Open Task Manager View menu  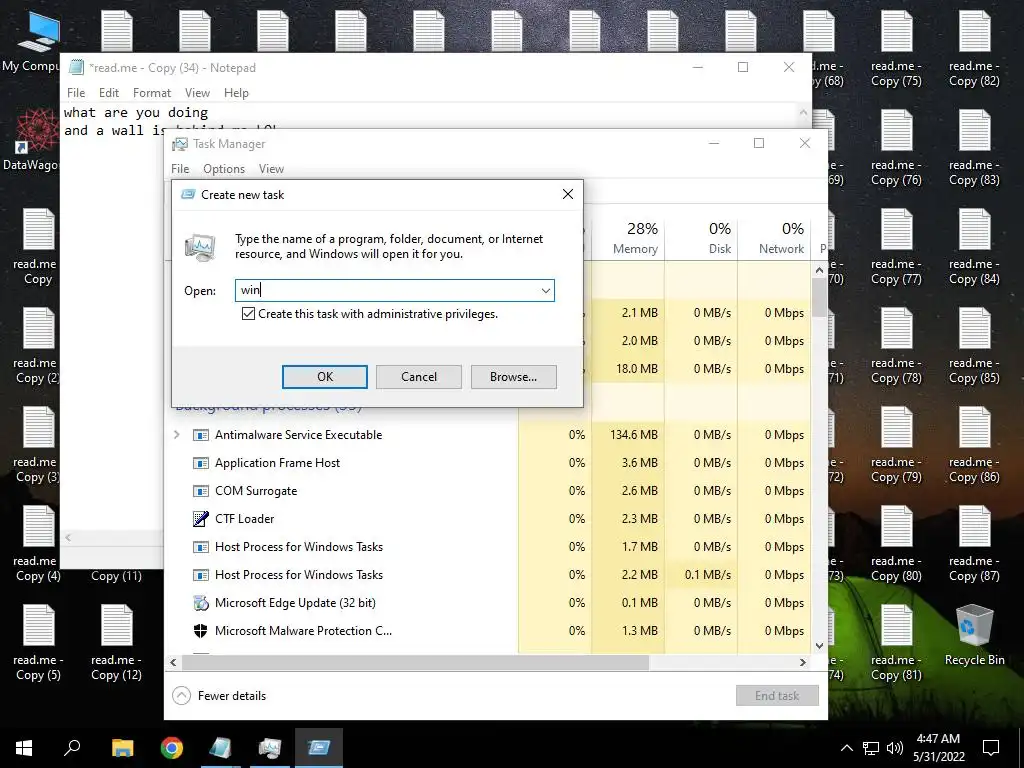pyautogui.click(x=271, y=168)
